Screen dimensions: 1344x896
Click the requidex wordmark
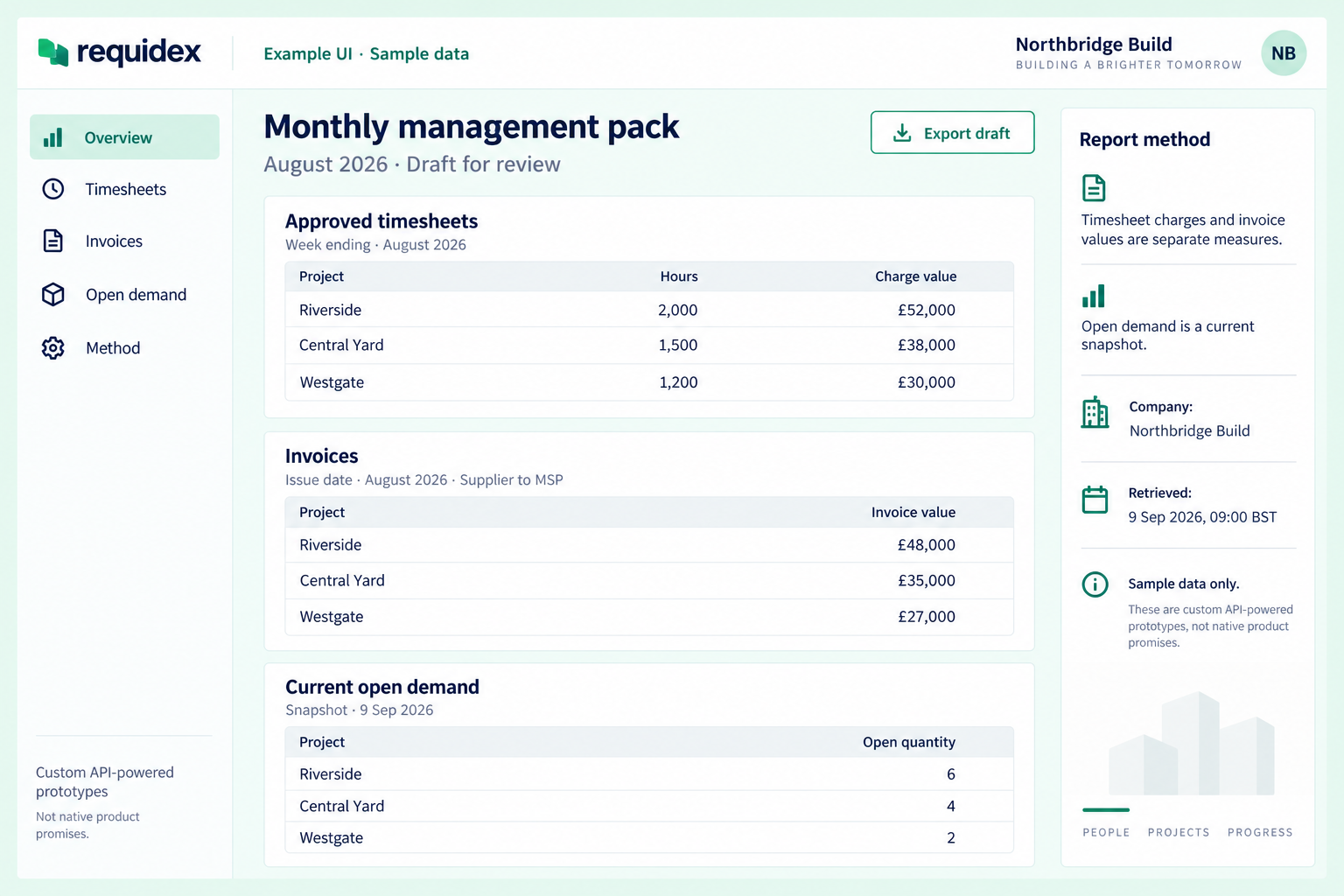click(139, 52)
